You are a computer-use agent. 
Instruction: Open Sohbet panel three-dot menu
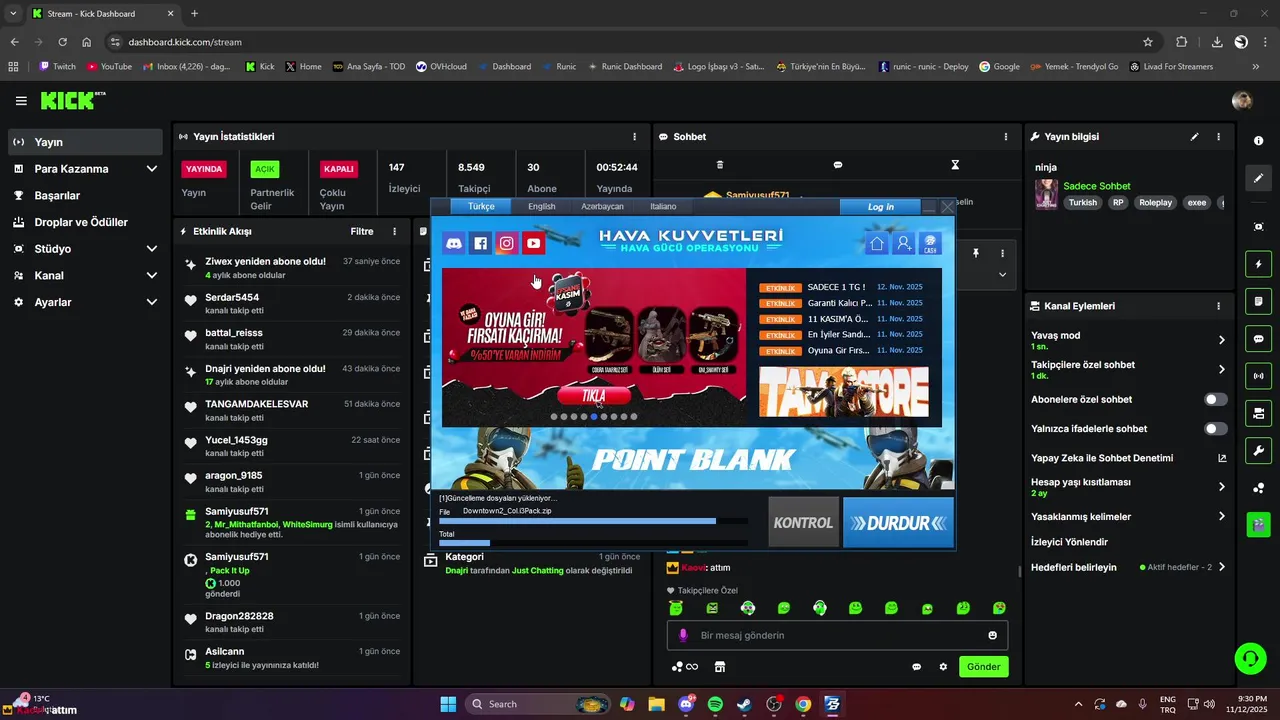pos(1006,136)
